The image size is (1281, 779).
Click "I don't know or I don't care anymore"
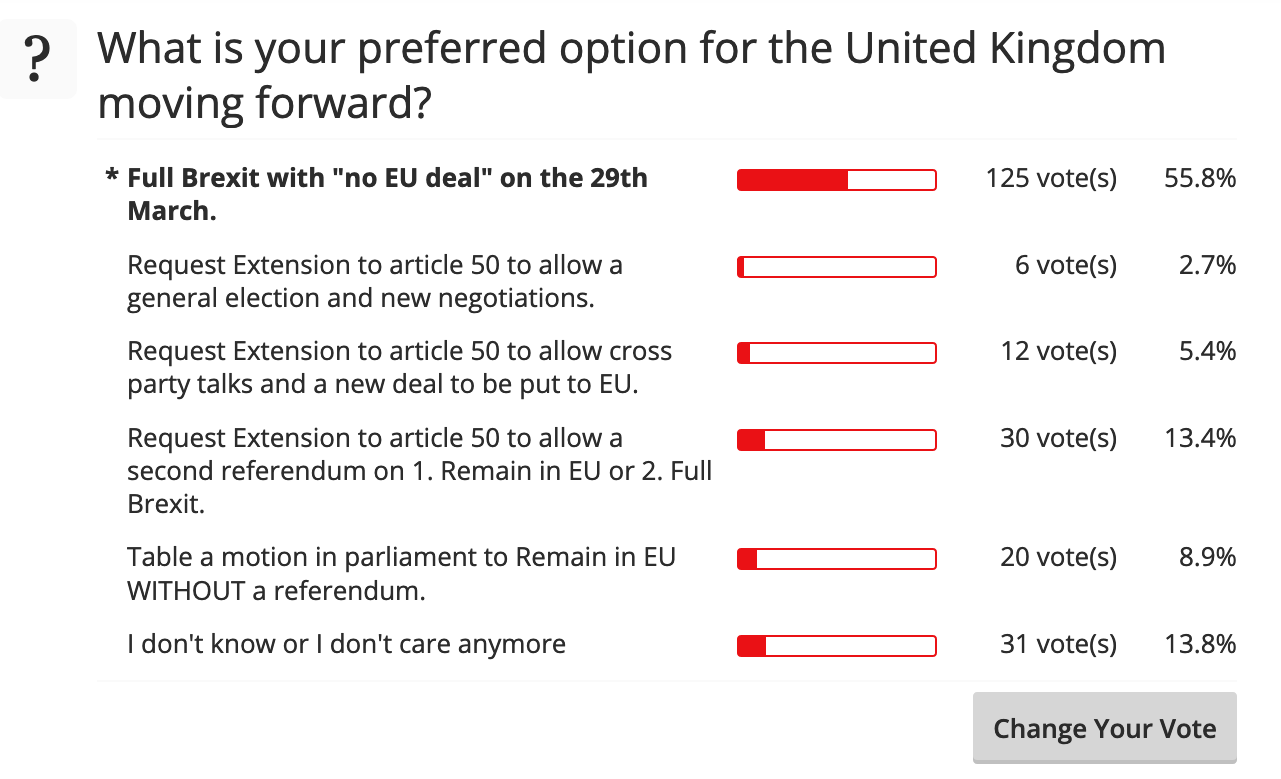click(x=346, y=644)
